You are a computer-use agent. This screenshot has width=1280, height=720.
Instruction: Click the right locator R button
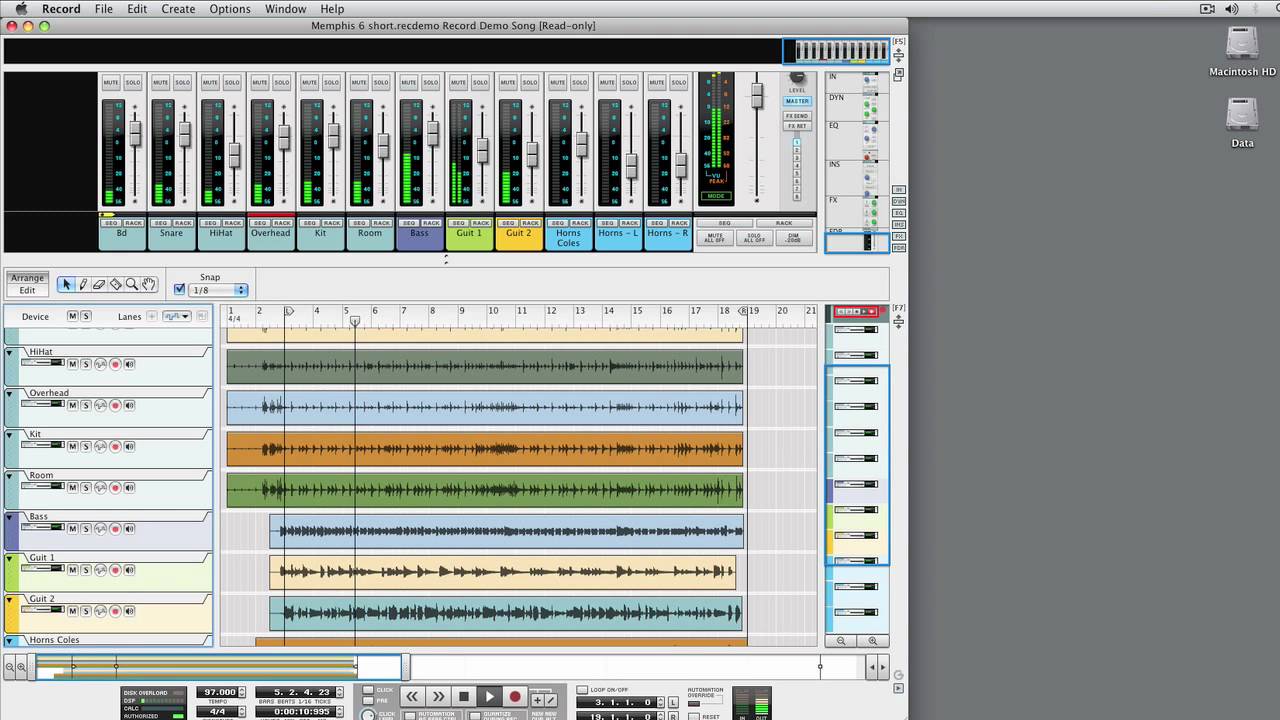[673, 716]
